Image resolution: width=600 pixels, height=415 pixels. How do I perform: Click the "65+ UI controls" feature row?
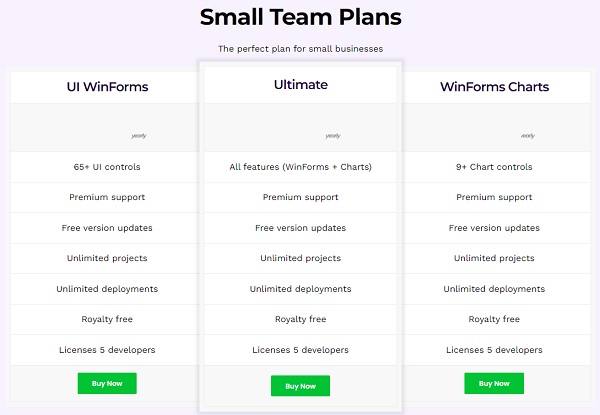(107, 167)
